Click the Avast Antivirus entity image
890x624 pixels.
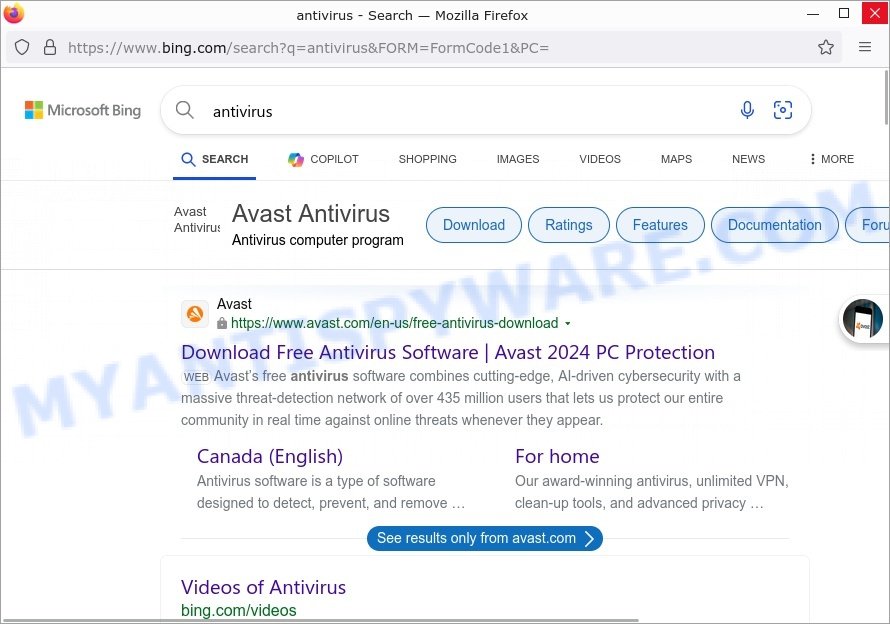coord(197,220)
